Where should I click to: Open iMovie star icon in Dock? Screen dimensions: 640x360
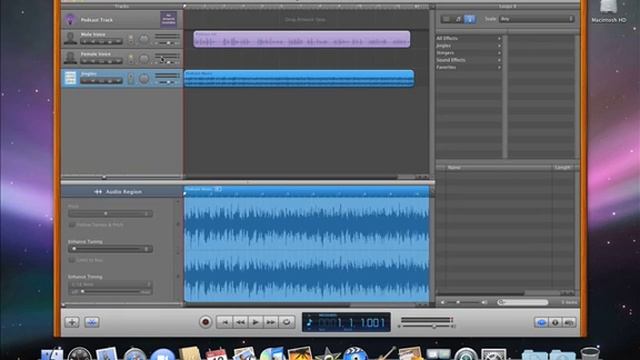(327, 354)
